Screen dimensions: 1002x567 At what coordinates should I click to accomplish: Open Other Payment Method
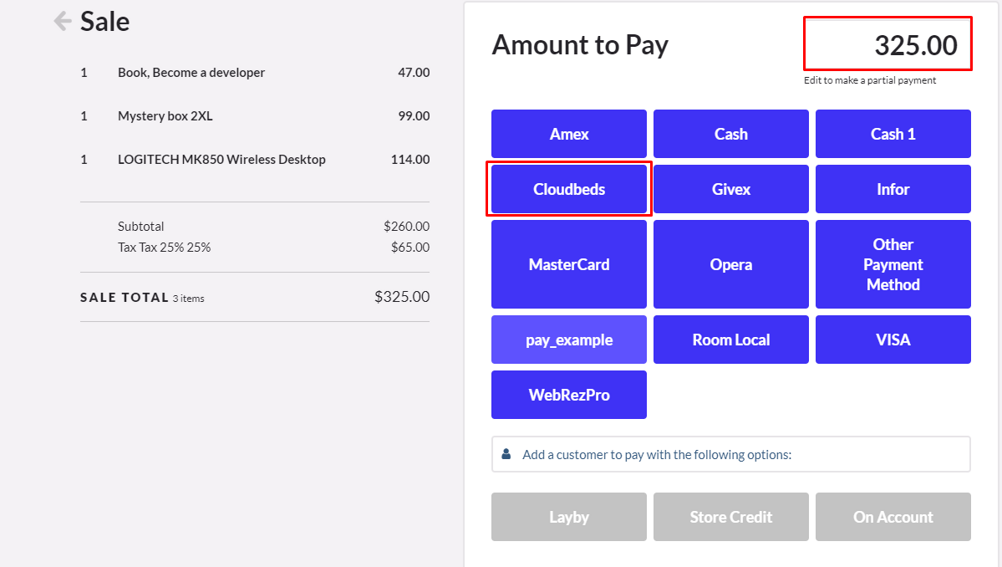[893, 264]
